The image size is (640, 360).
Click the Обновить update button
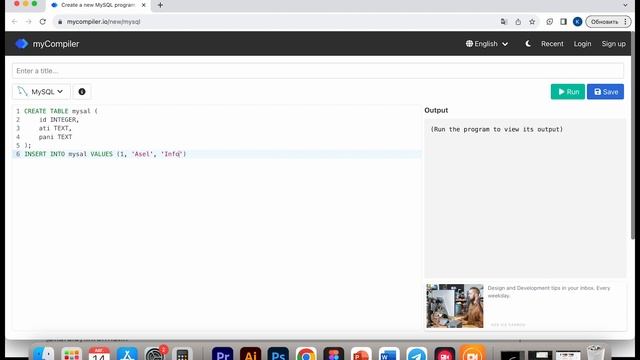pyautogui.click(x=604, y=22)
